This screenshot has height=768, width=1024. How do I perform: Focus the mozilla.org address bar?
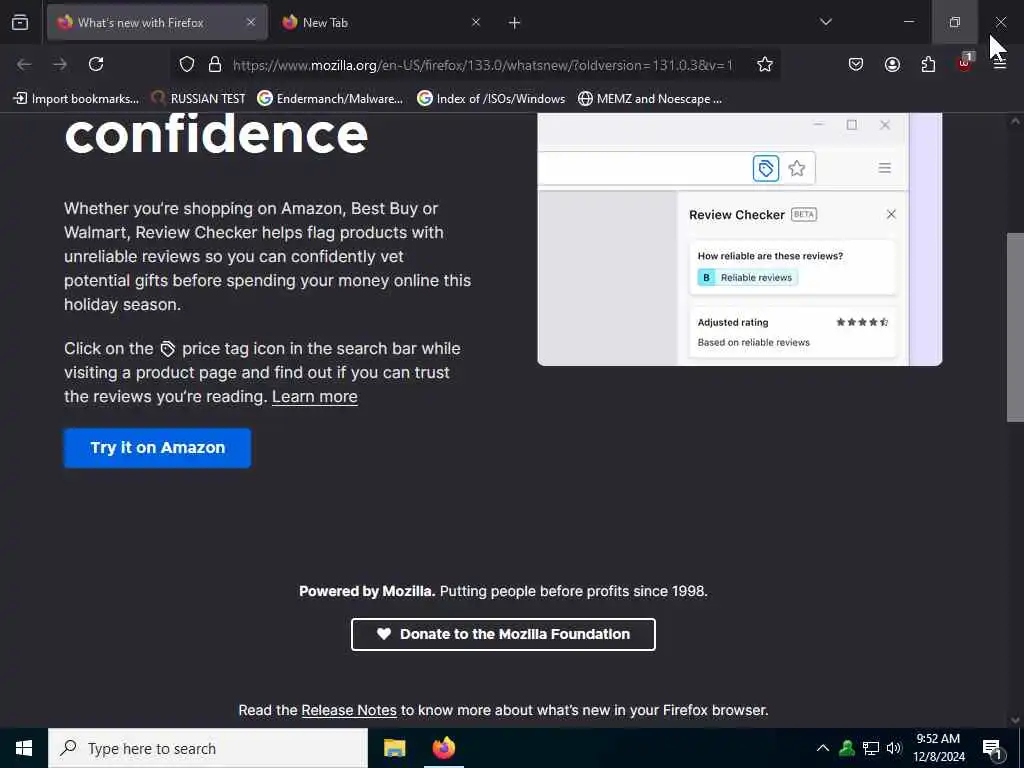coord(483,65)
